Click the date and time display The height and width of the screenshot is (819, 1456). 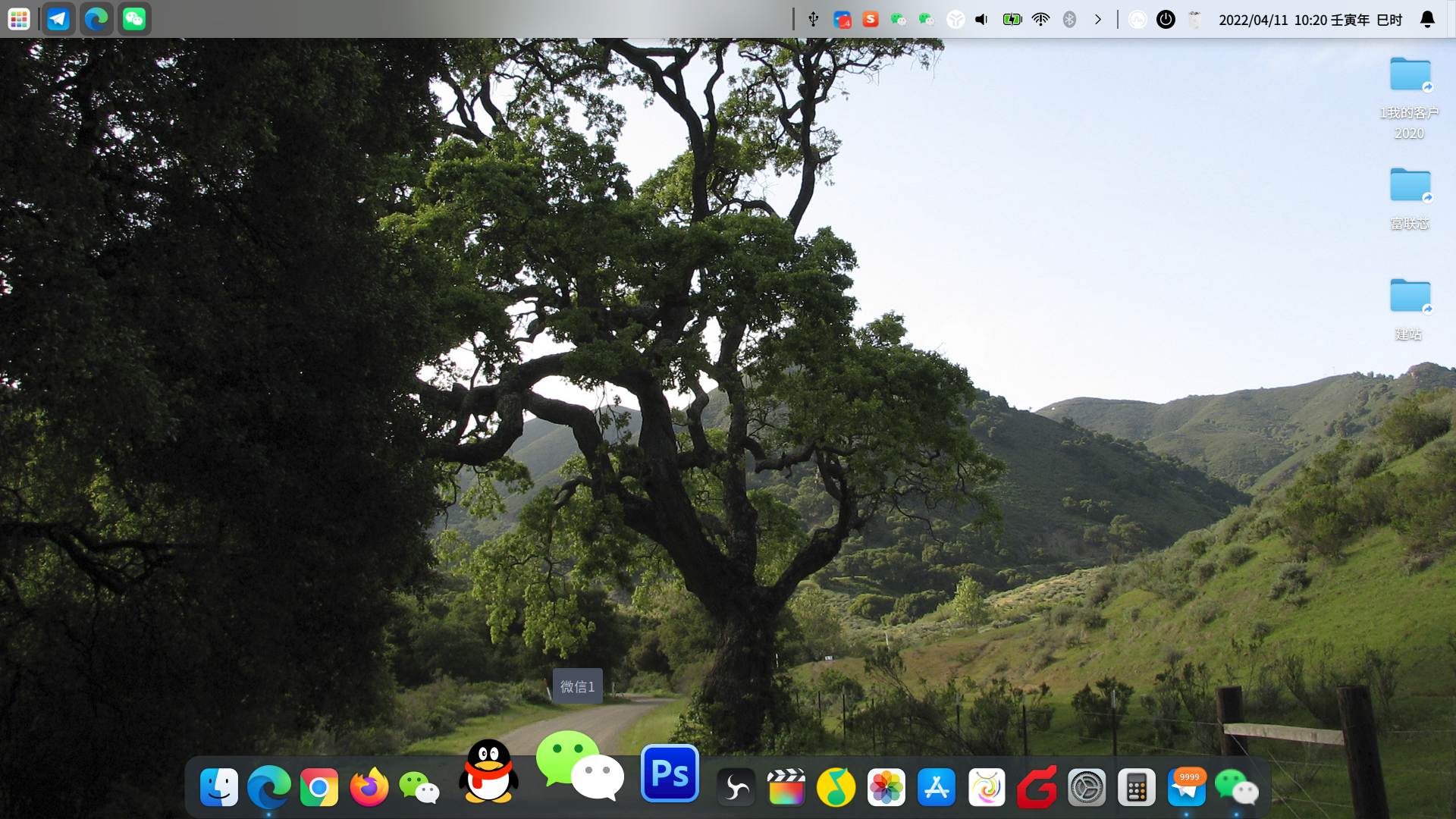[x=1310, y=20]
